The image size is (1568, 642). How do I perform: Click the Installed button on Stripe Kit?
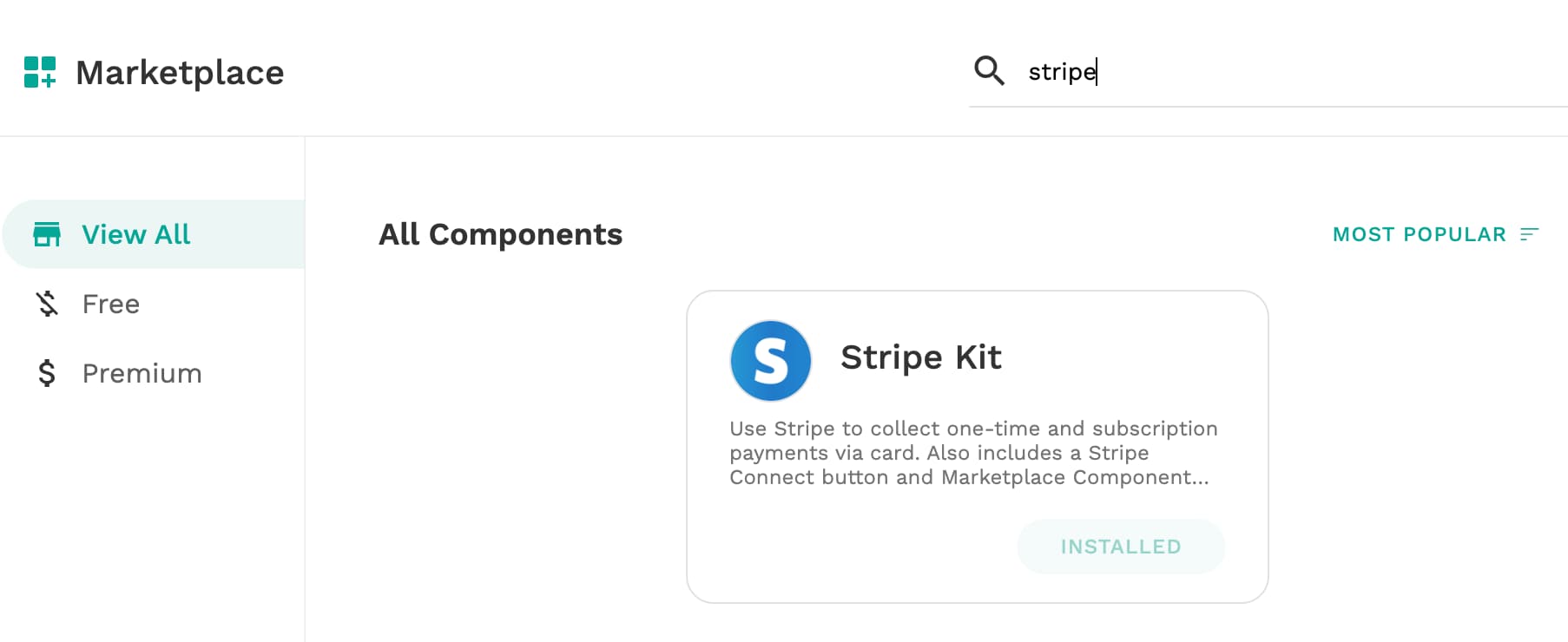pos(1121,547)
